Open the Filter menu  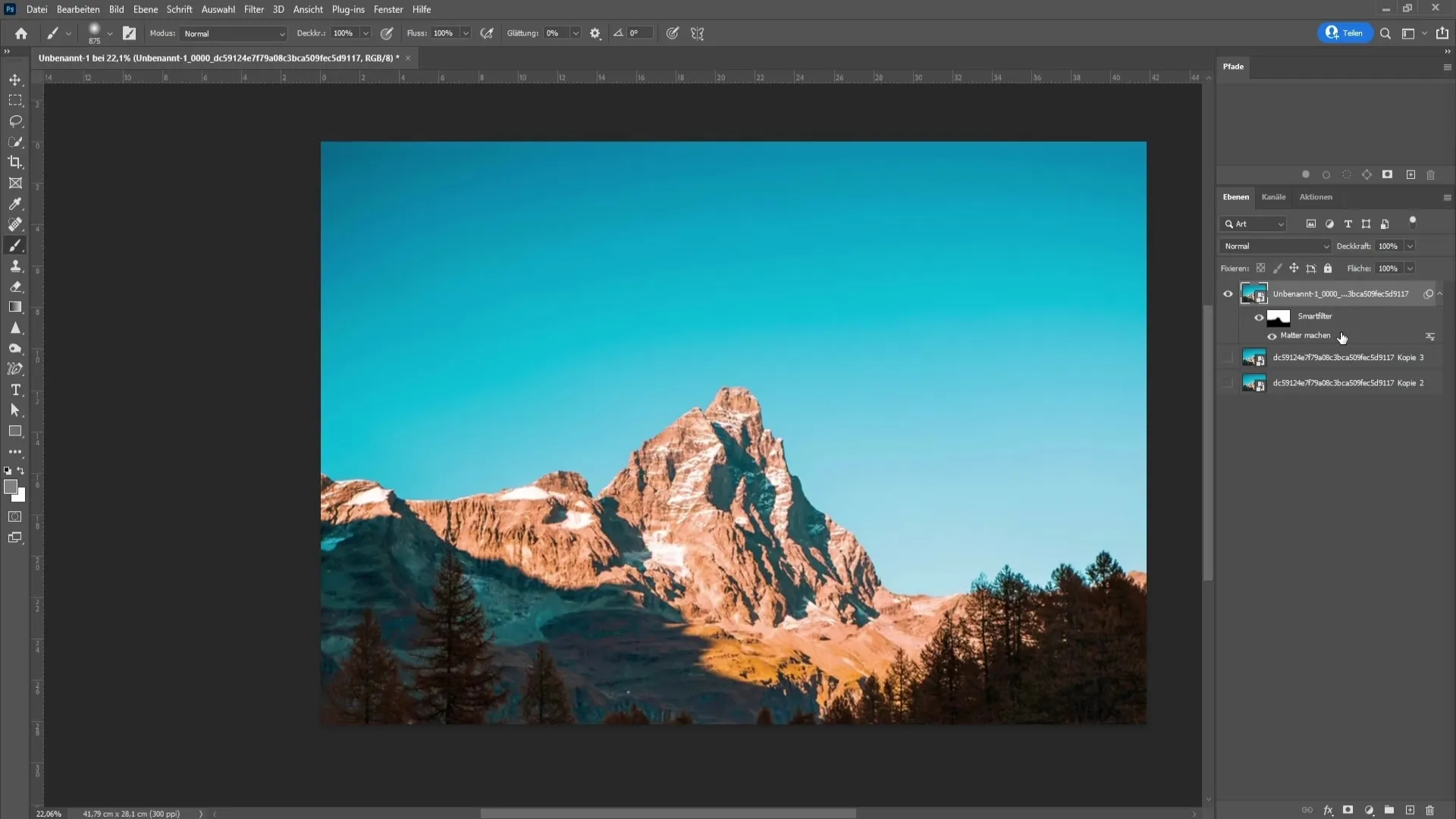pyautogui.click(x=253, y=9)
